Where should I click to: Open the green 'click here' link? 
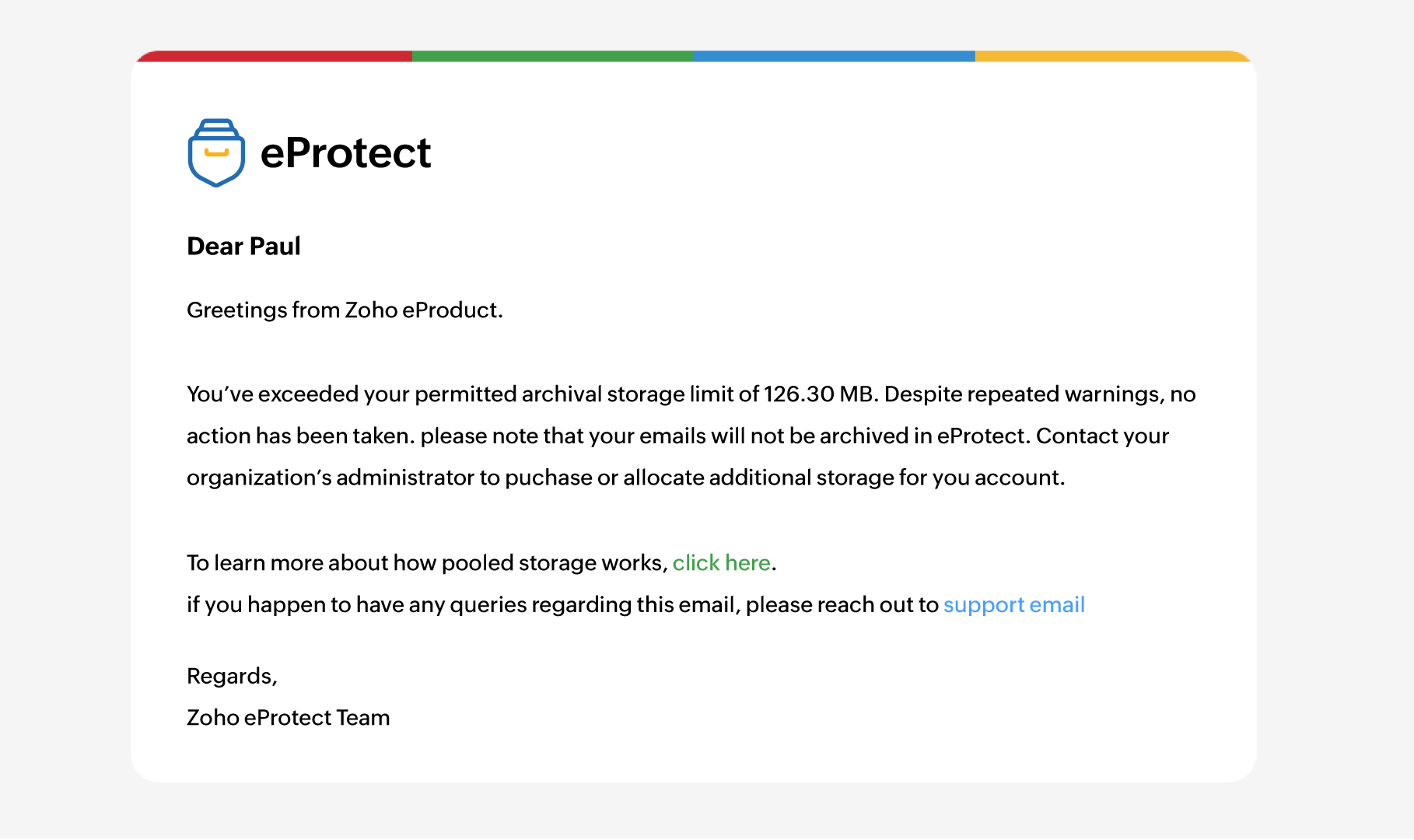[721, 562]
